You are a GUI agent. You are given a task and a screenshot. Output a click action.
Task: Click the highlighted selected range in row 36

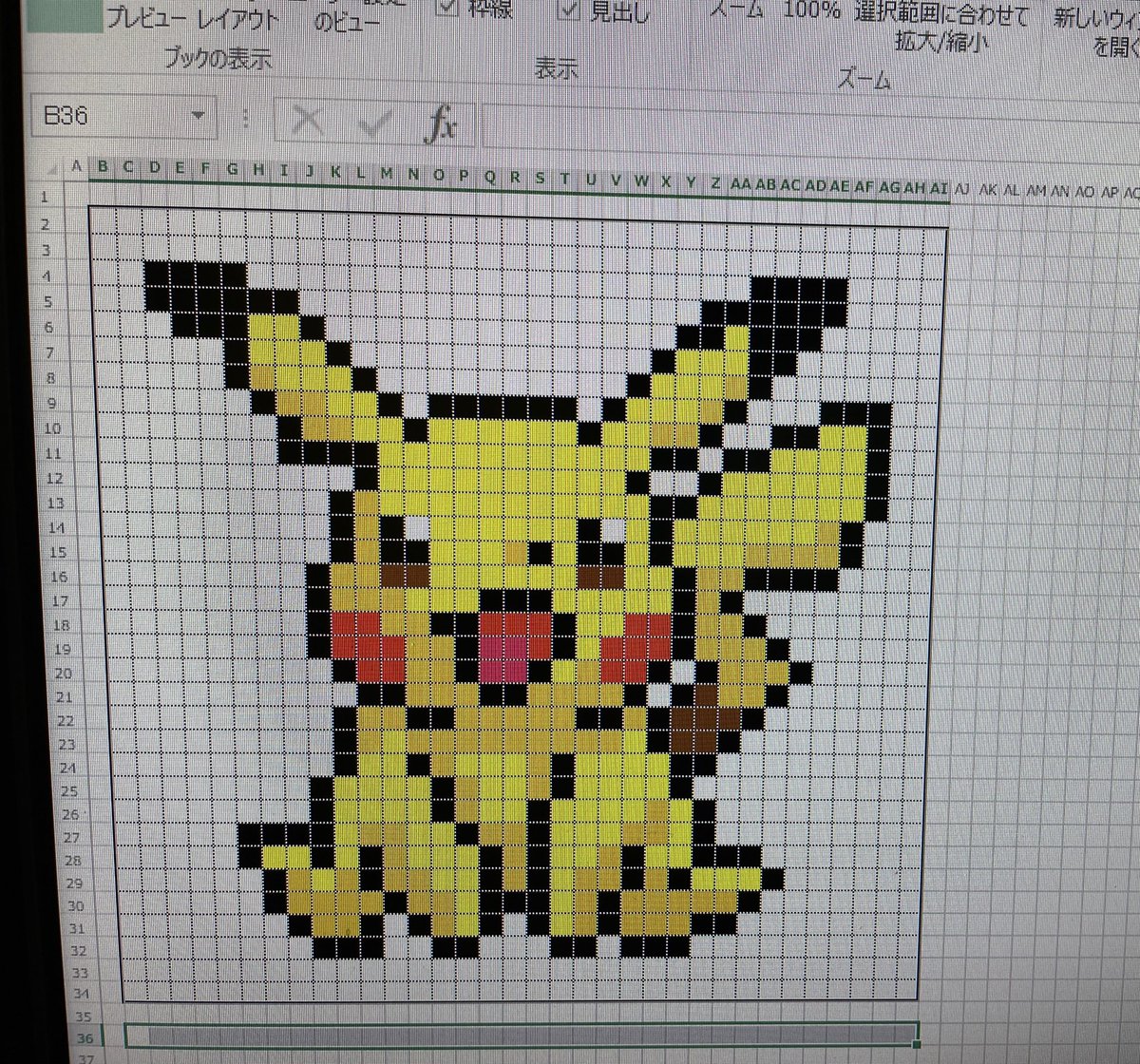coord(522,1035)
